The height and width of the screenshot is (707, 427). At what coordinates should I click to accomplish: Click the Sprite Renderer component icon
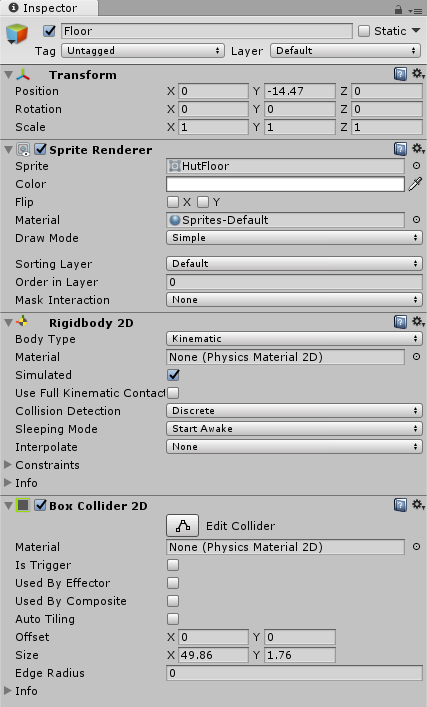click(23, 149)
